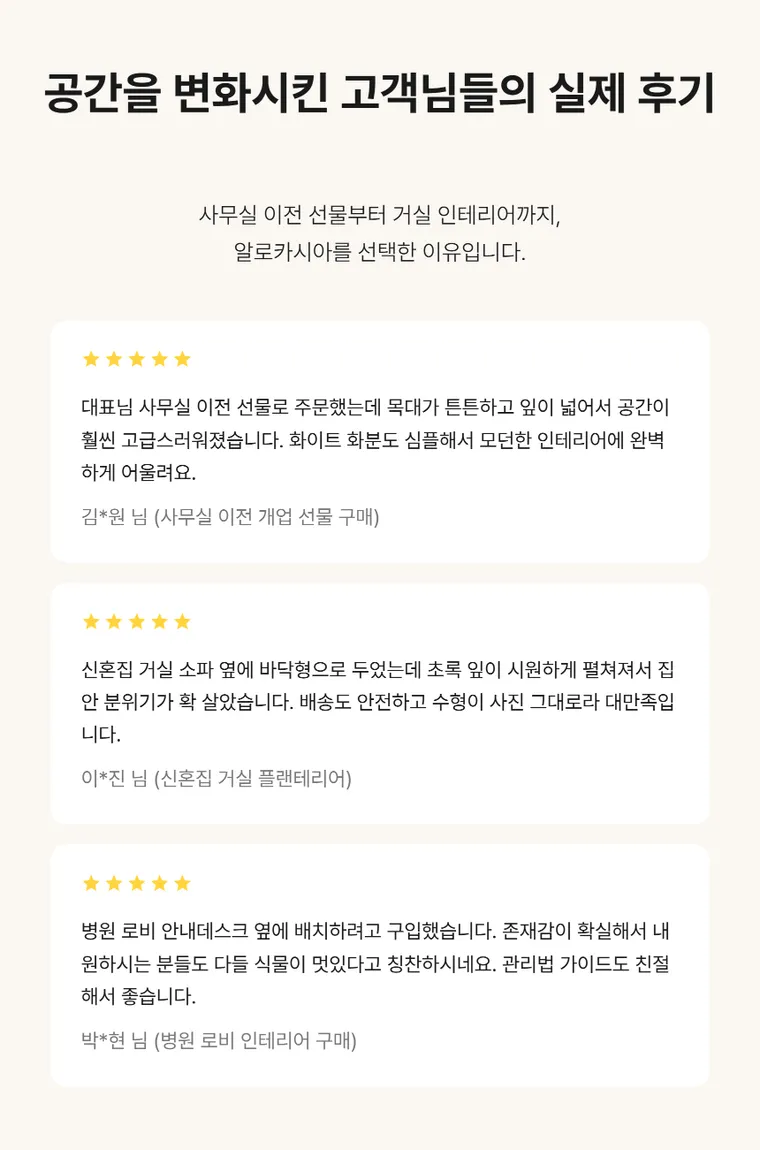Click the first star in 김*원's review
Viewport: 760px width, 1150px height.
(x=91, y=359)
